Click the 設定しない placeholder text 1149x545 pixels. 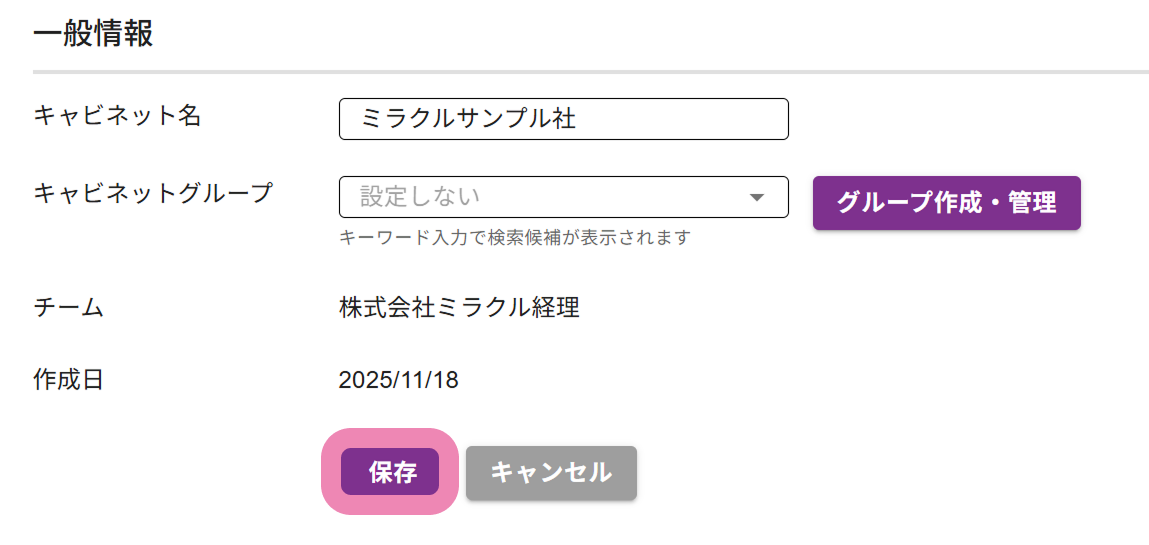point(420,197)
